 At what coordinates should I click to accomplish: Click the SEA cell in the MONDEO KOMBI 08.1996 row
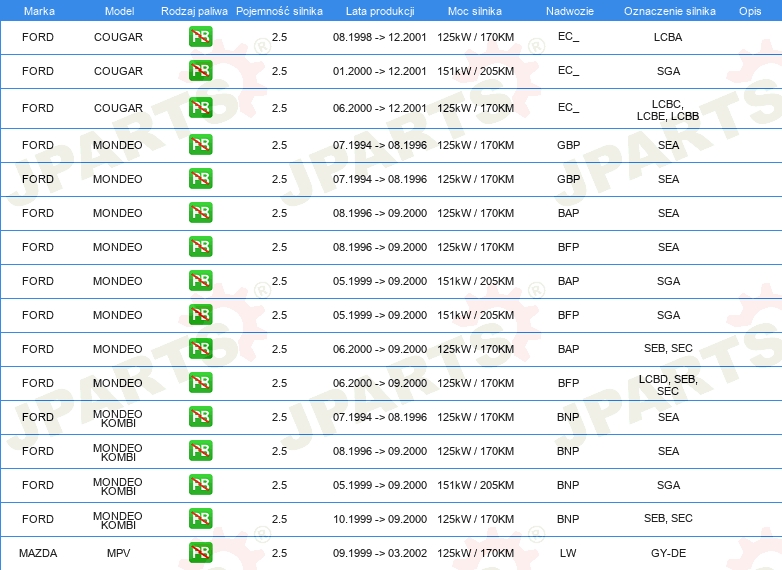coord(668,451)
